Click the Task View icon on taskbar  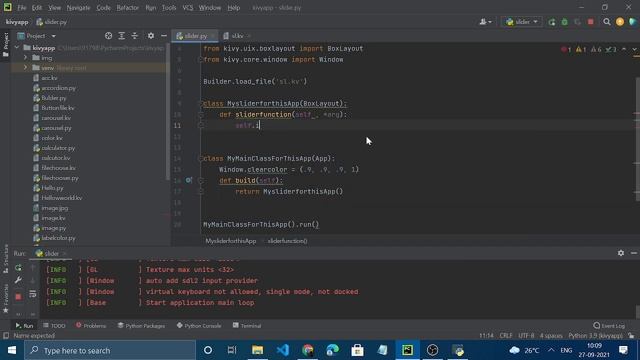(232, 350)
